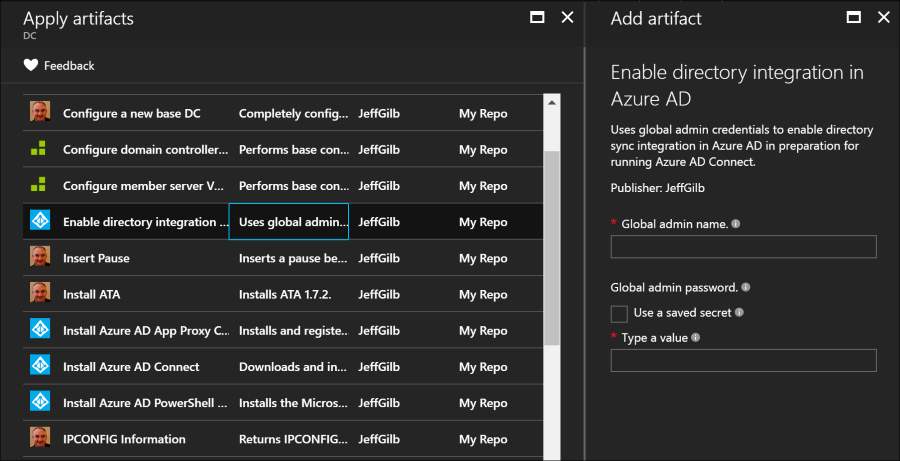Click 'Installs ATA 1.7.2.' description cell

point(285,295)
